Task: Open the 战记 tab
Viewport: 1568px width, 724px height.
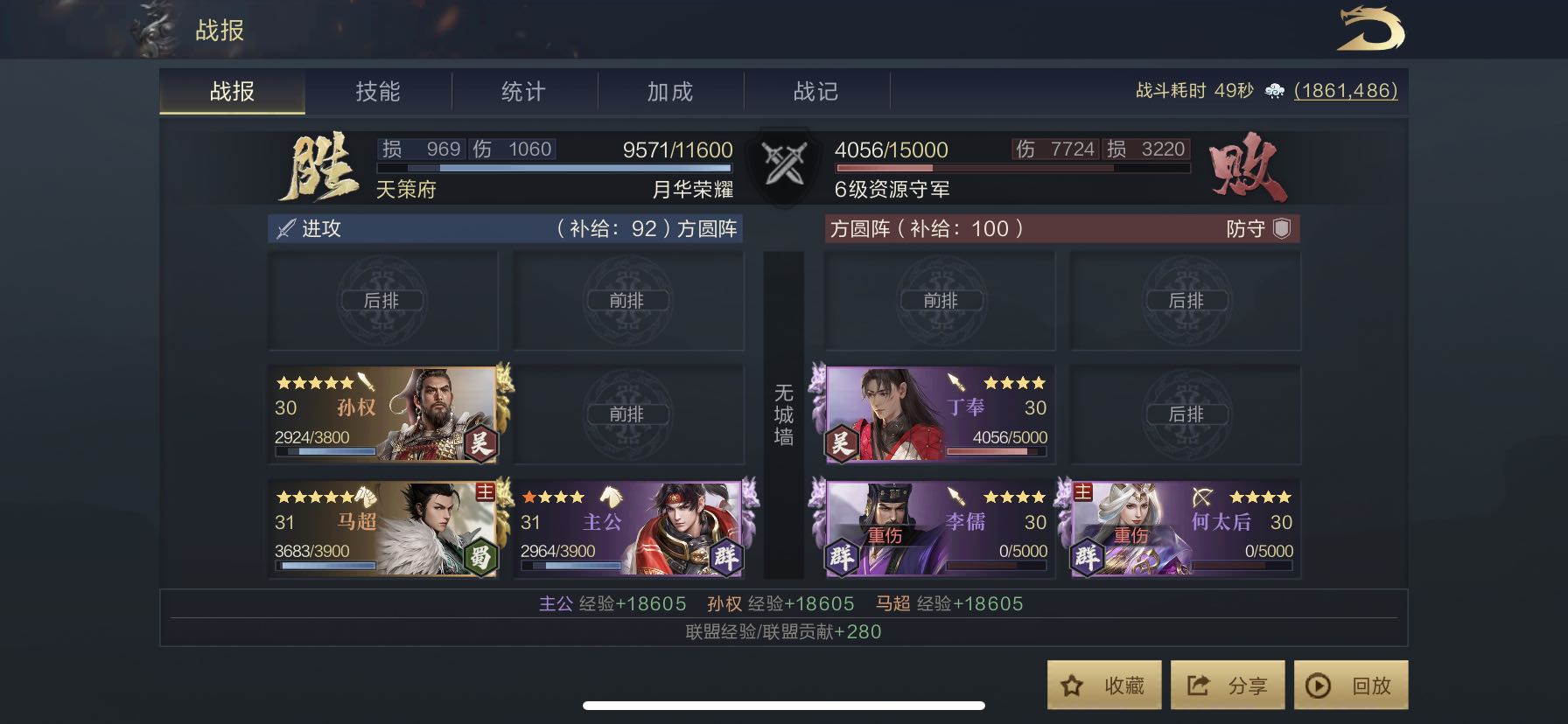Action: (x=816, y=92)
